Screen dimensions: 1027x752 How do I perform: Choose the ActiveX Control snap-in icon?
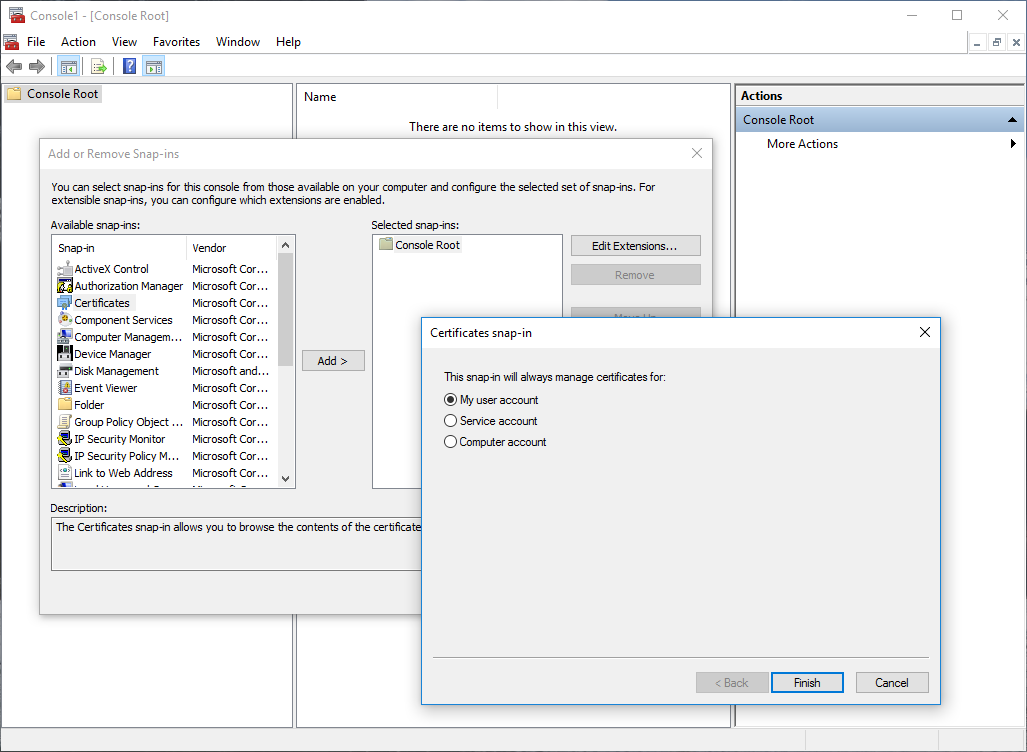pyautogui.click(x=65, y=269)
